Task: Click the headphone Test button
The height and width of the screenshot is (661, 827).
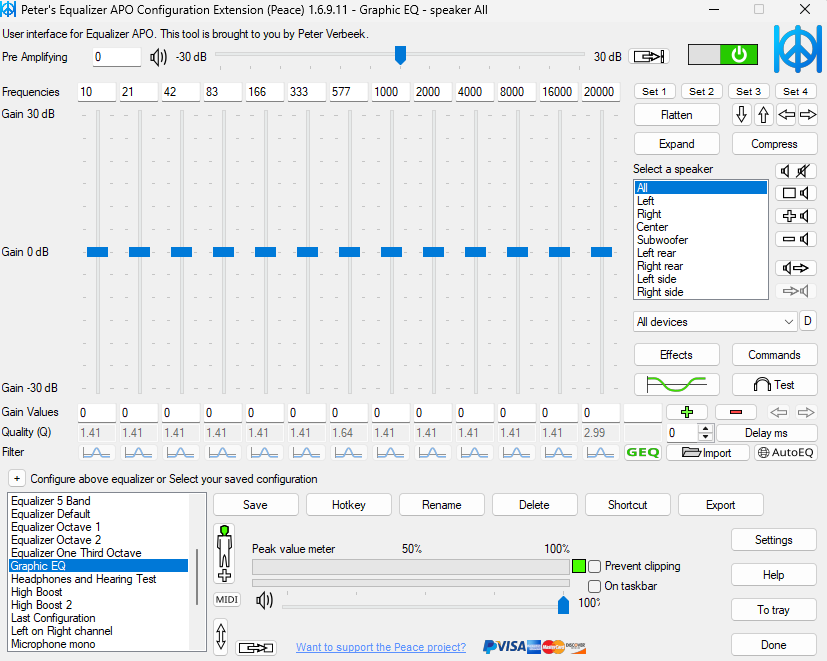Action: 774,385
